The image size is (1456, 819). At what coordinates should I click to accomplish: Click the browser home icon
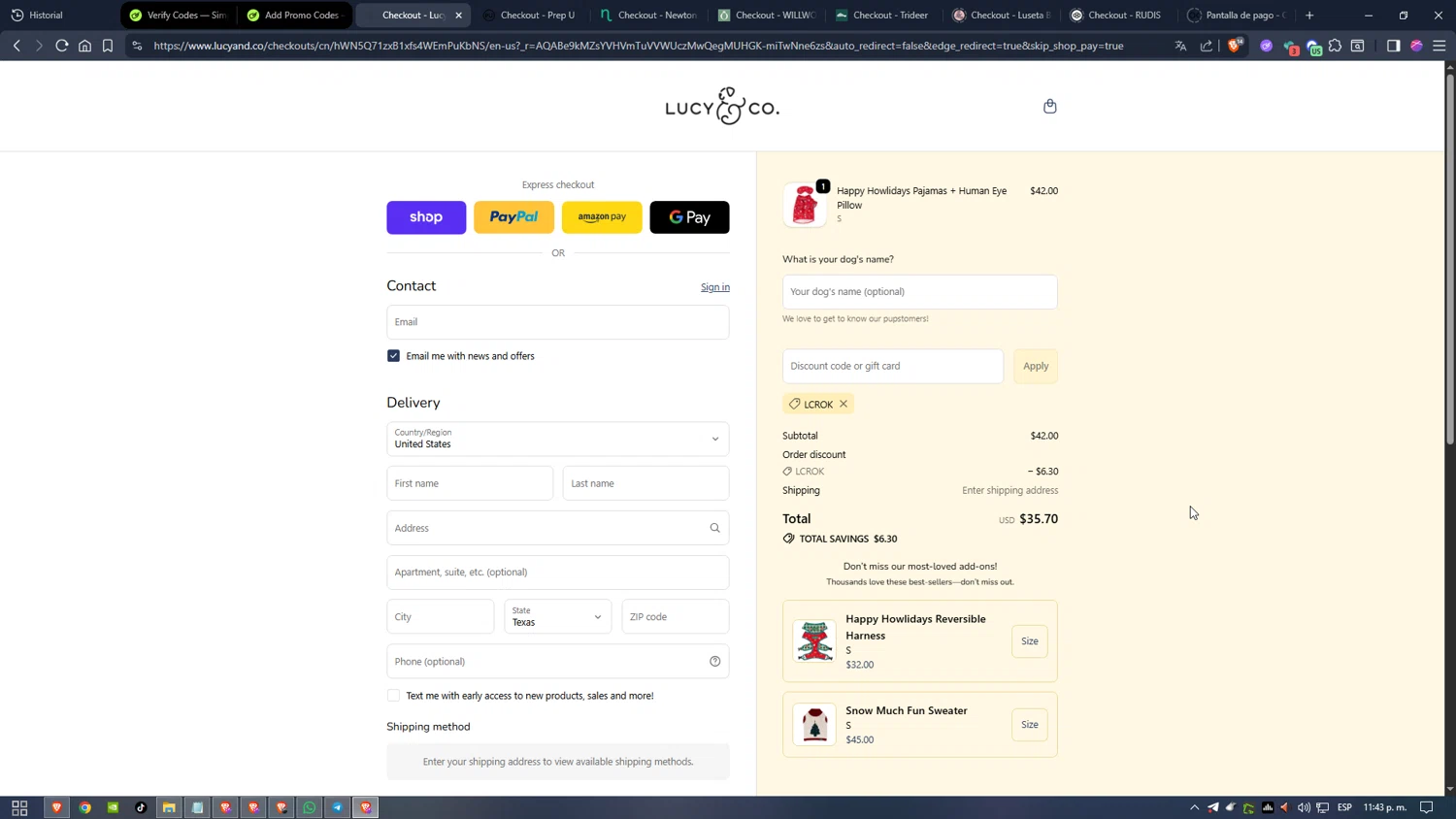[x=85, y=46]
